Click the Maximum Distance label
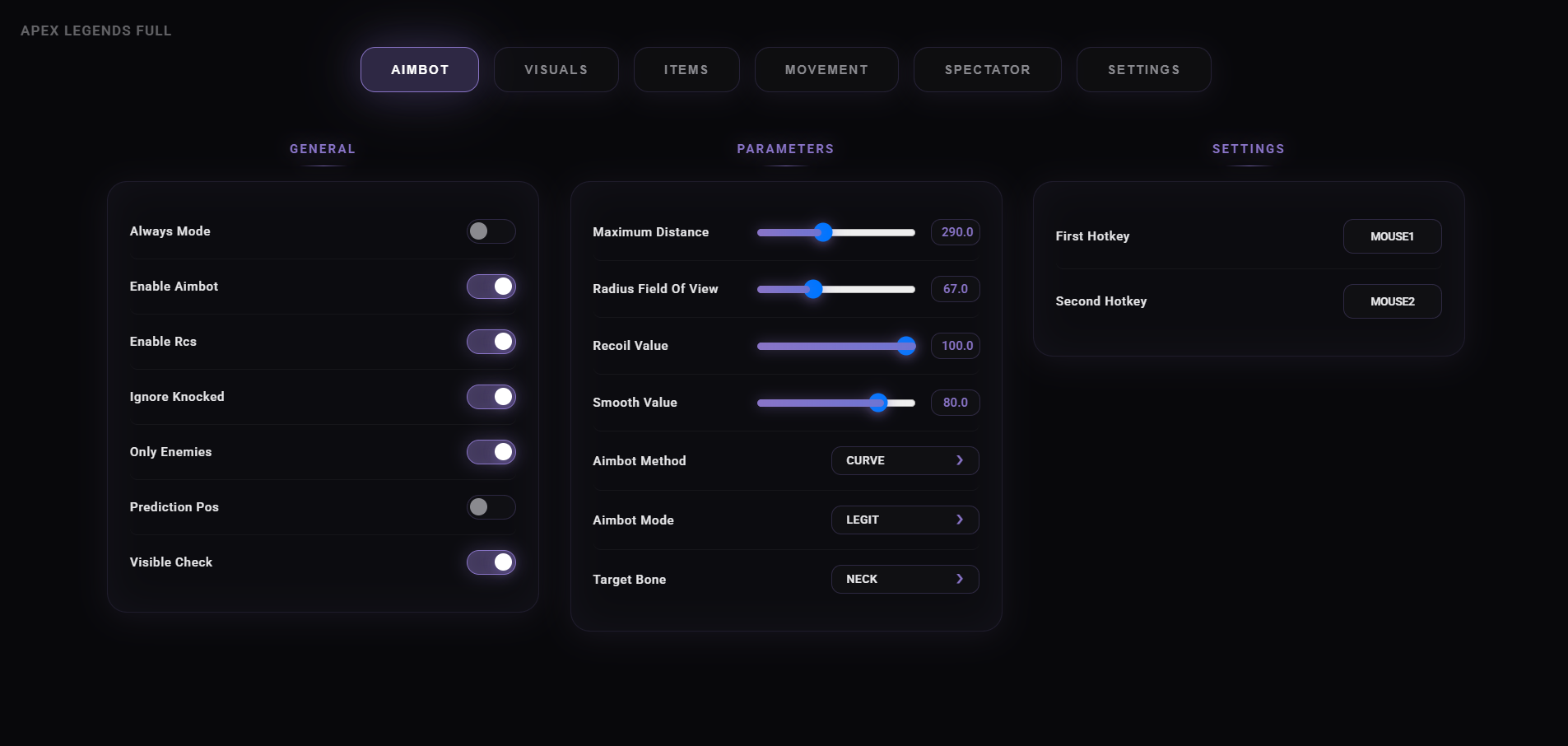1568x746 pixels. click(651, 232)
